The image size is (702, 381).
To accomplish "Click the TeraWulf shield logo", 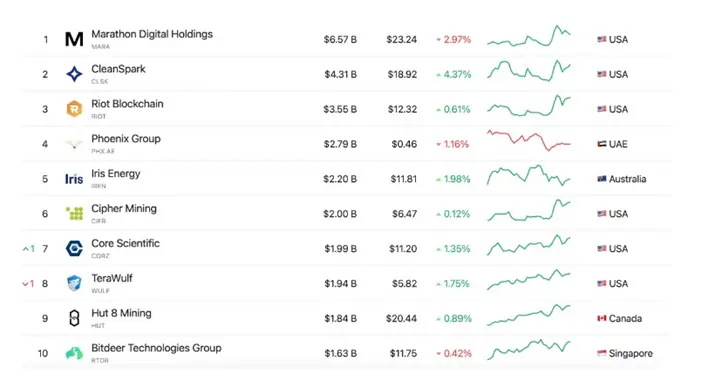I will pyautogui.click(x=74, y=283).
